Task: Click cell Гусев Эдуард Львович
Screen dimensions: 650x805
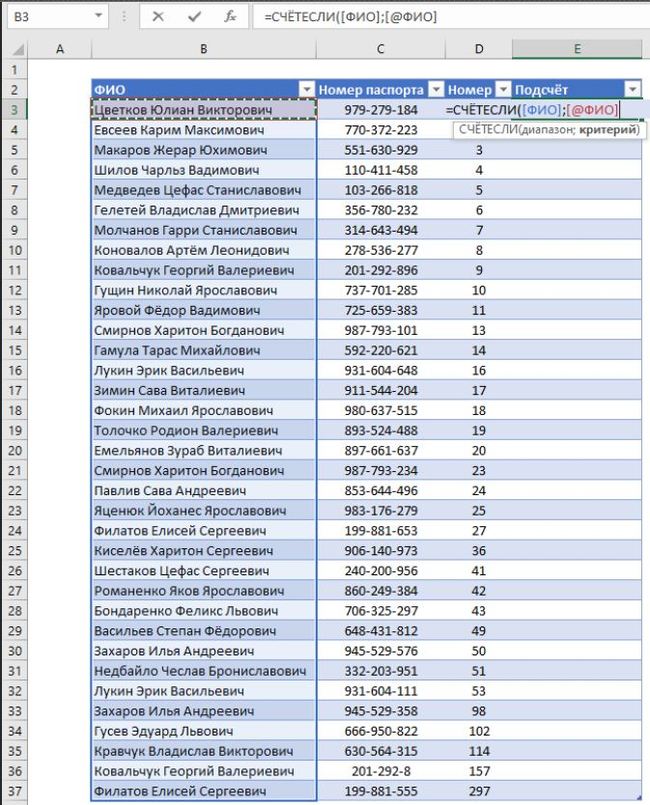Action: click(x=204, y=731)
